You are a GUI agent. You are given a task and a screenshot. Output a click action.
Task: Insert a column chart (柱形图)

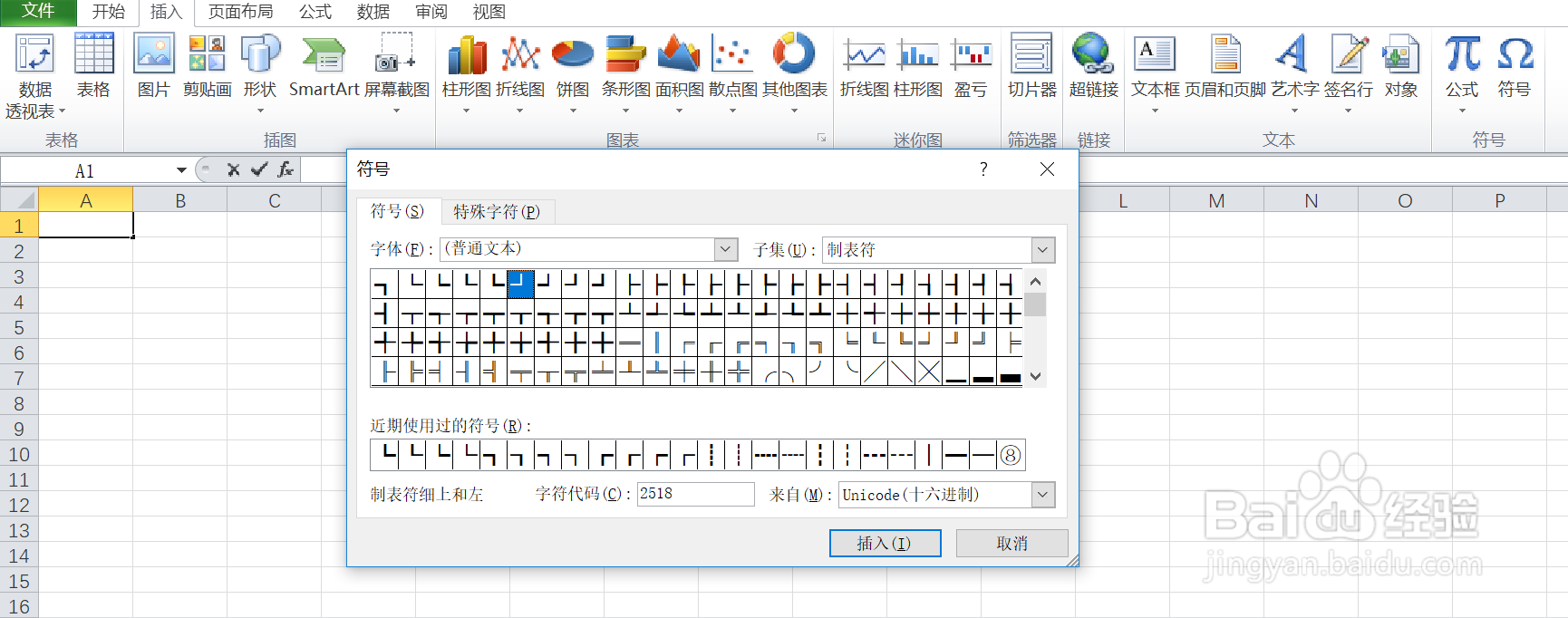[x=467, y=74]
